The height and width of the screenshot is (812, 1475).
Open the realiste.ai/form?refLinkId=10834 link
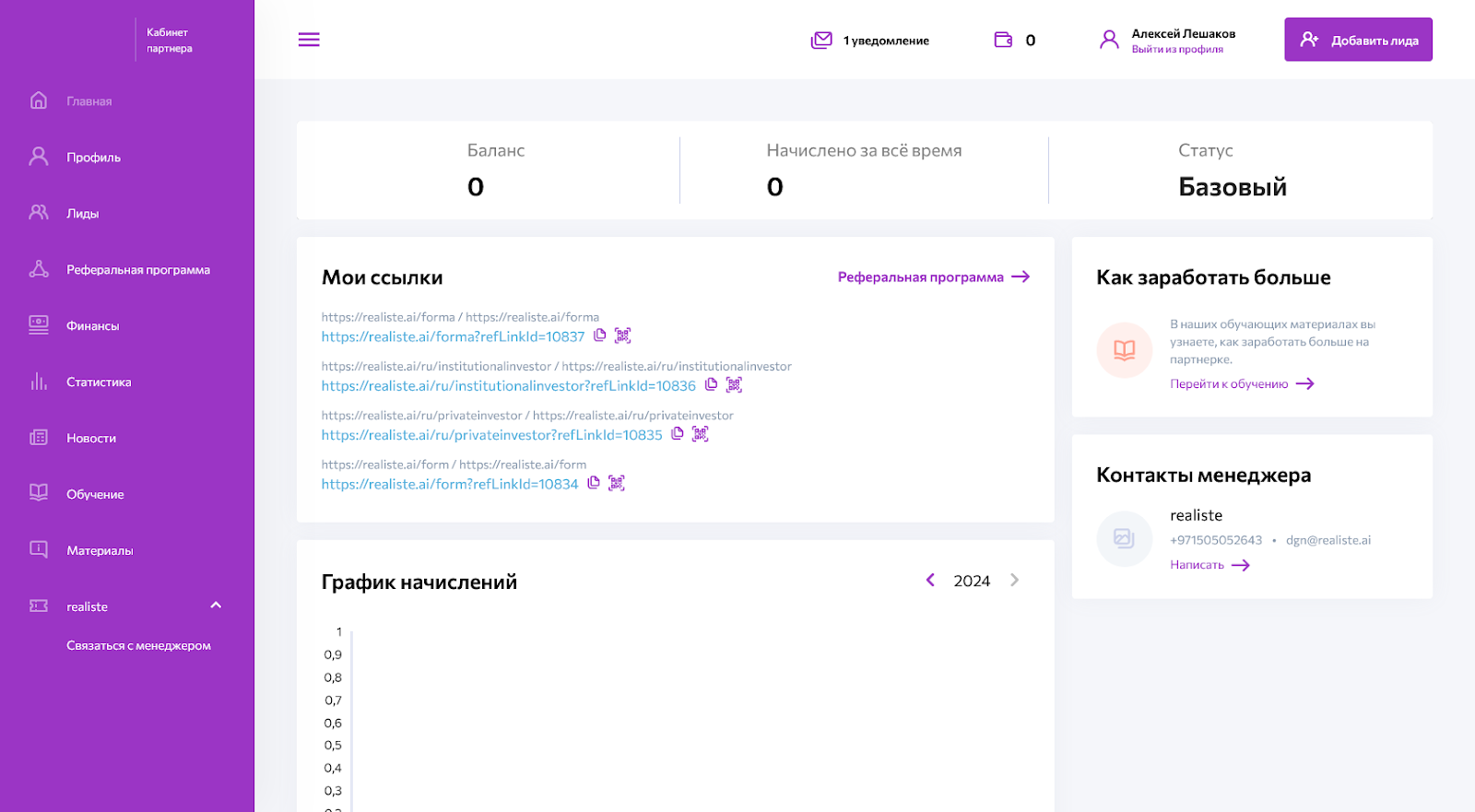pyautogui.click(x=450, y=484)
